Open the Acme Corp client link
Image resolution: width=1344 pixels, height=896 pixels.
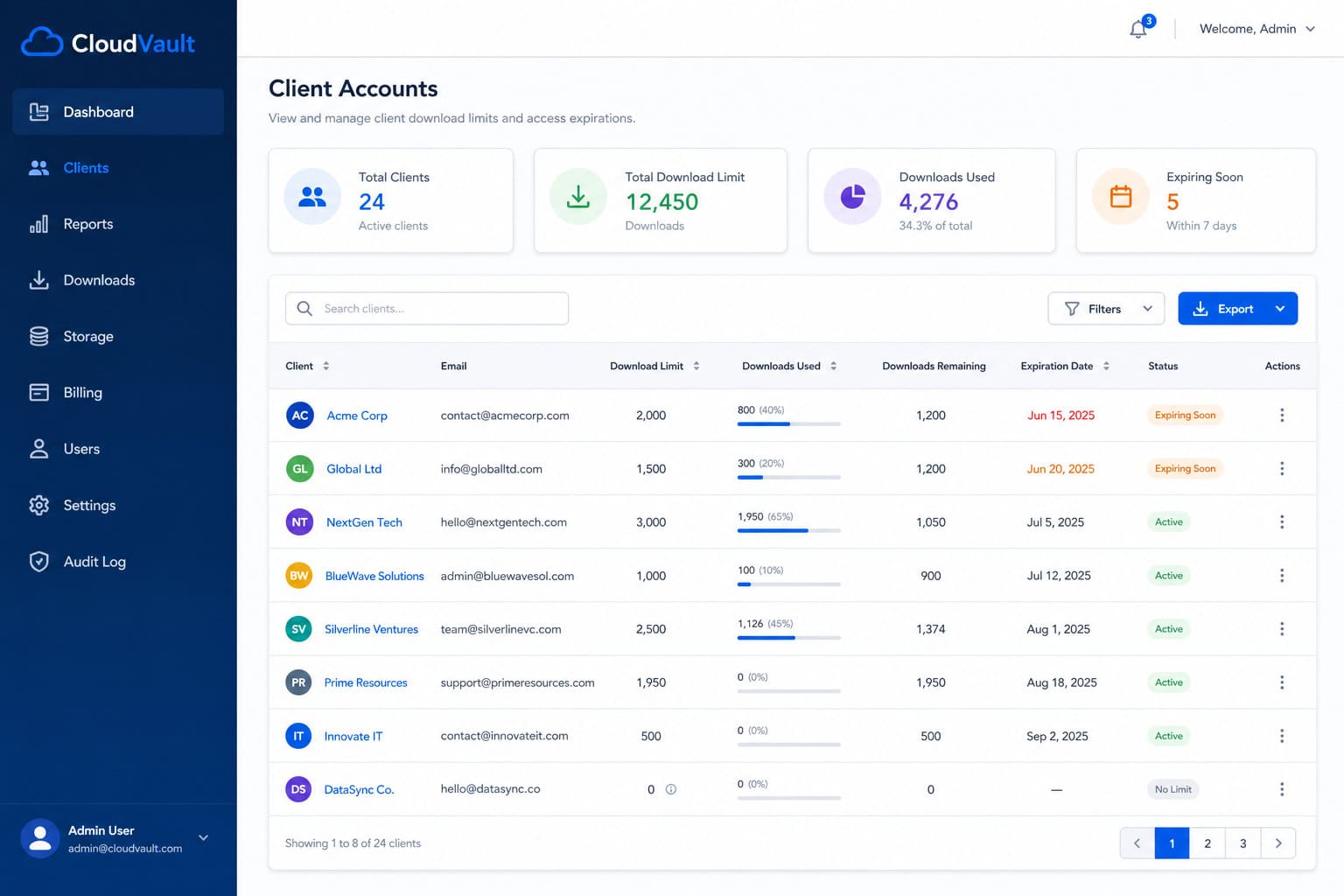coord(357,416)
